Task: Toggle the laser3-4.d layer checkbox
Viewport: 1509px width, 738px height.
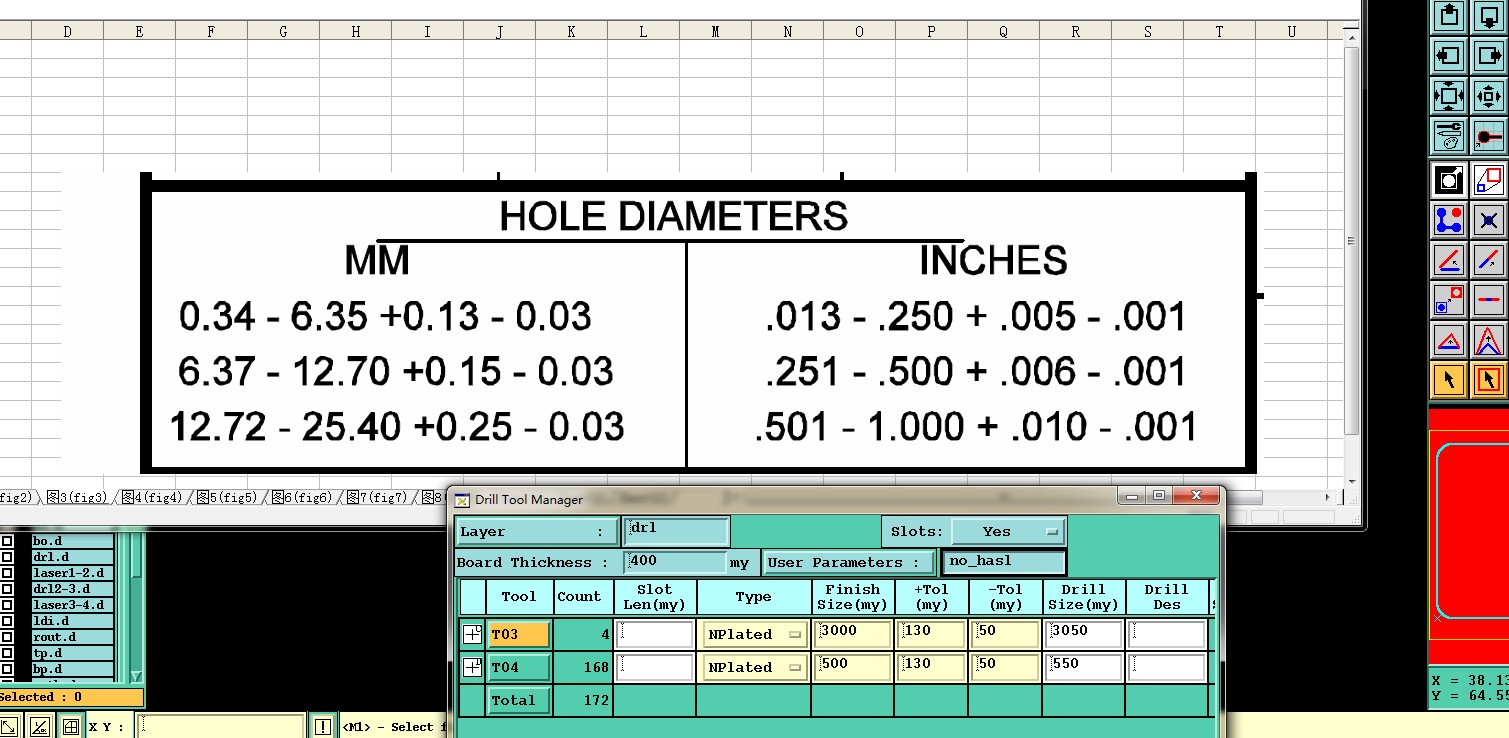Action: (x=7, y=605)
